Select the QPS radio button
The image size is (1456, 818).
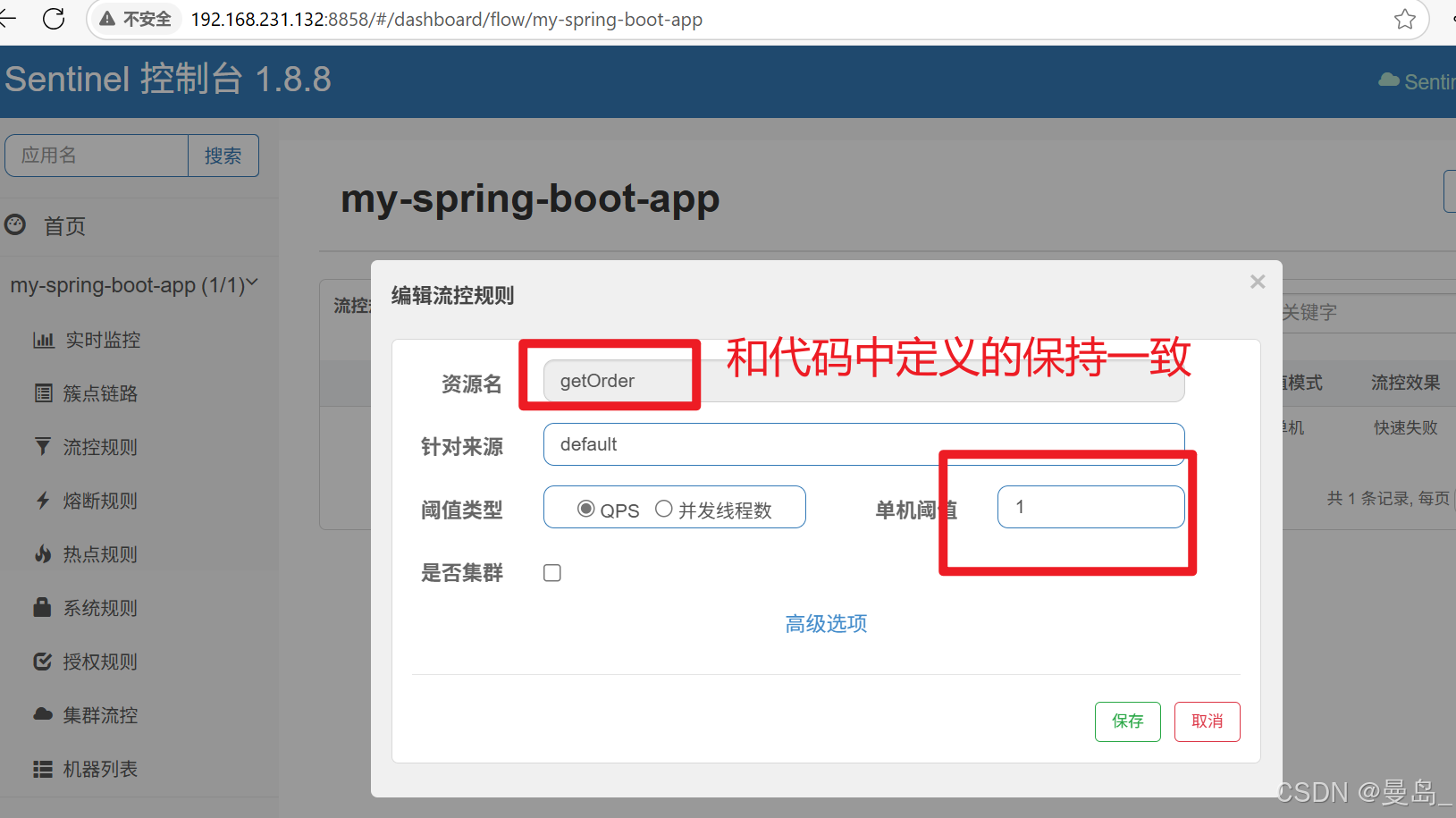coord(586,509)
